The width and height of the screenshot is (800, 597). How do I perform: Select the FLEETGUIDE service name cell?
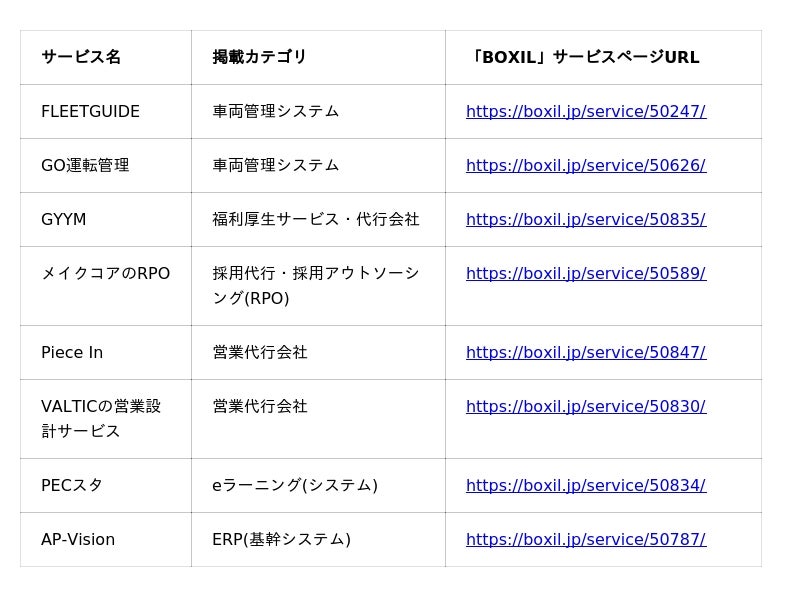click(x=90, y=112)
